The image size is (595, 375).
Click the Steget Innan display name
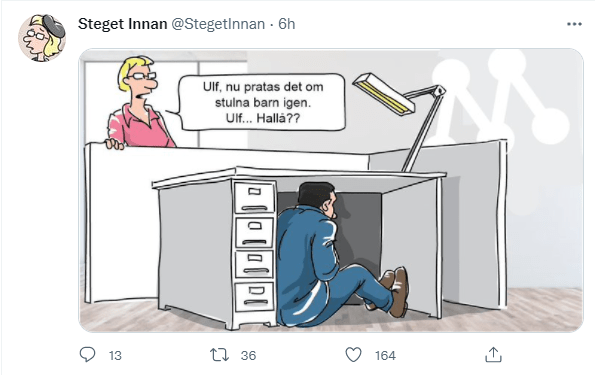(123, 24)
